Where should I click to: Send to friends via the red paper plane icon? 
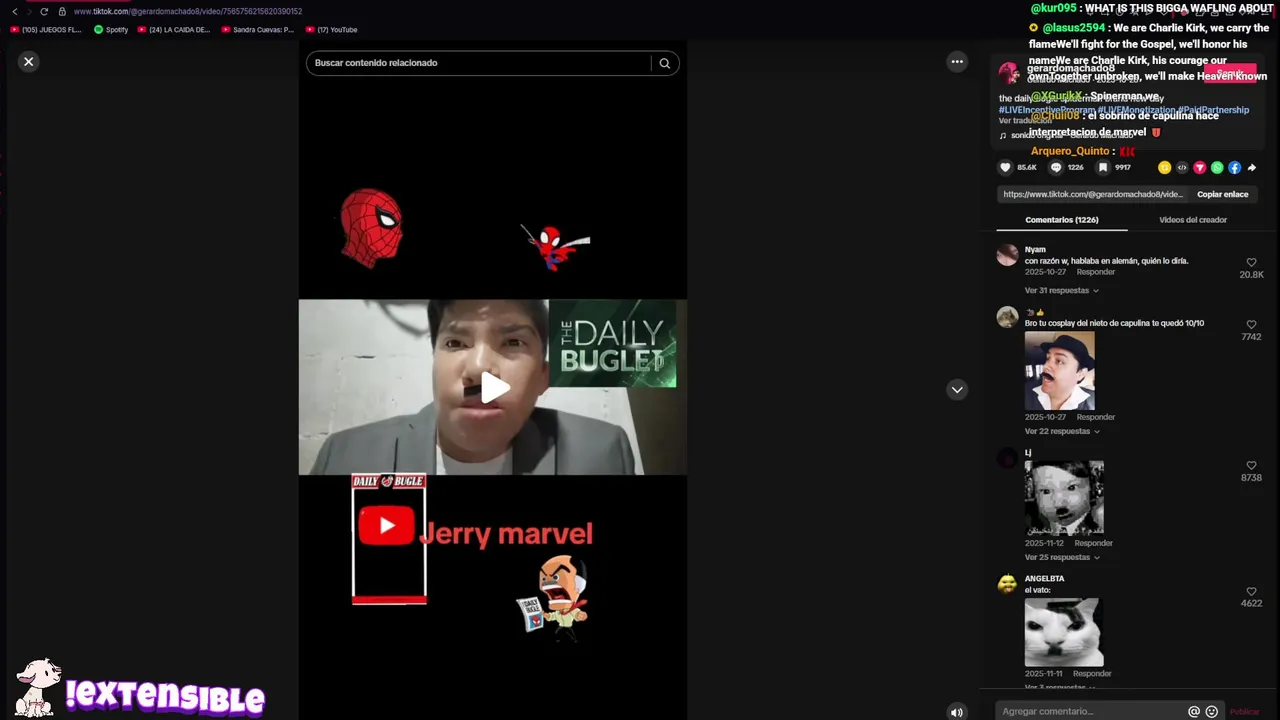pyautogui.click(x=1199, y=168)
